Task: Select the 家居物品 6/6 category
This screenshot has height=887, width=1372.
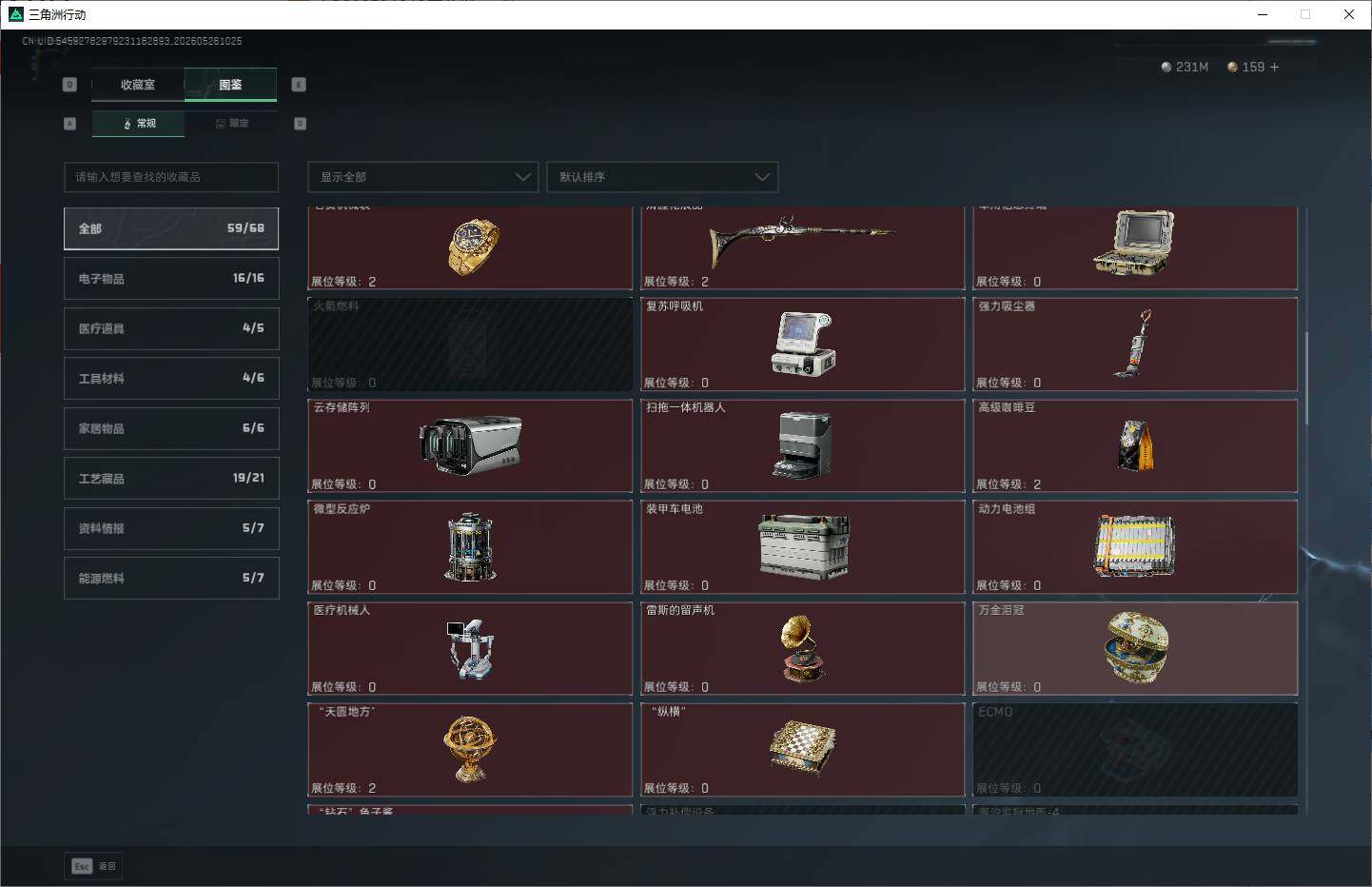Action: pos(171,428)
